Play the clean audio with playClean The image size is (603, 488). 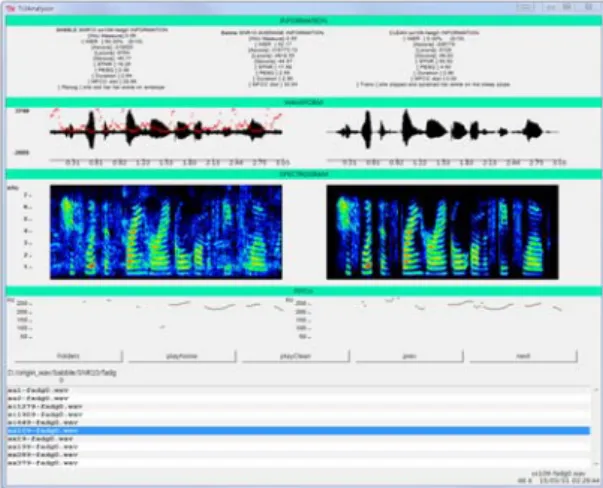(296, 356)
